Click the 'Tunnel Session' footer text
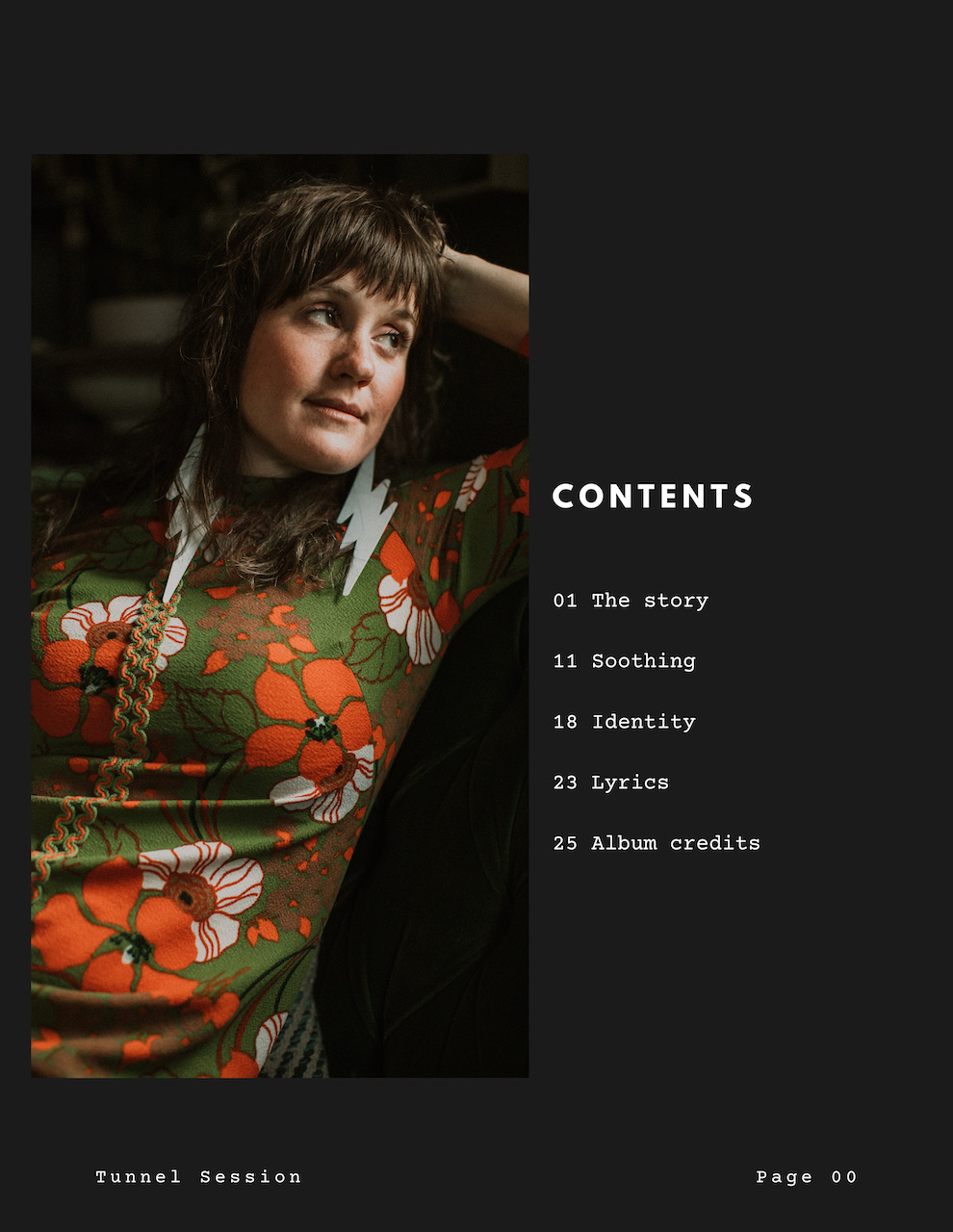Screen dimensions: 953x1232 pos(198,1176)
